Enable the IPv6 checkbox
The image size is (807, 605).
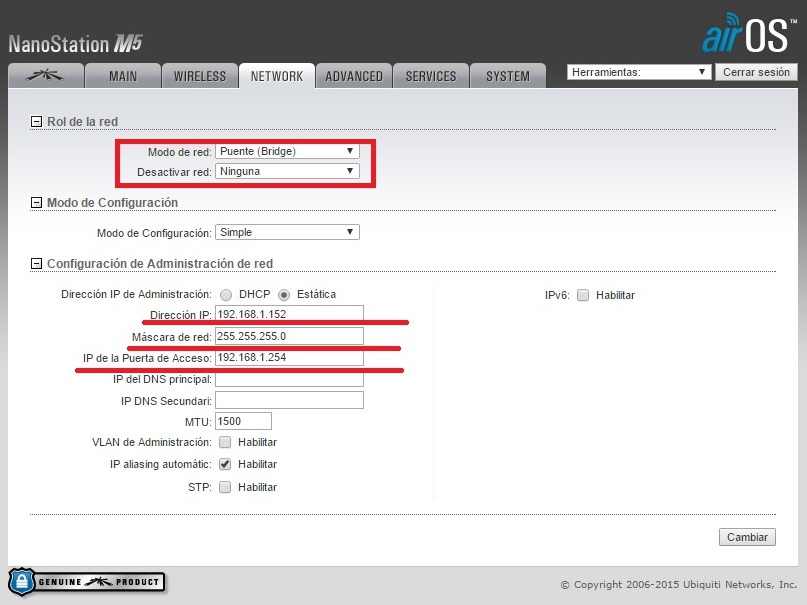(583, 295)
